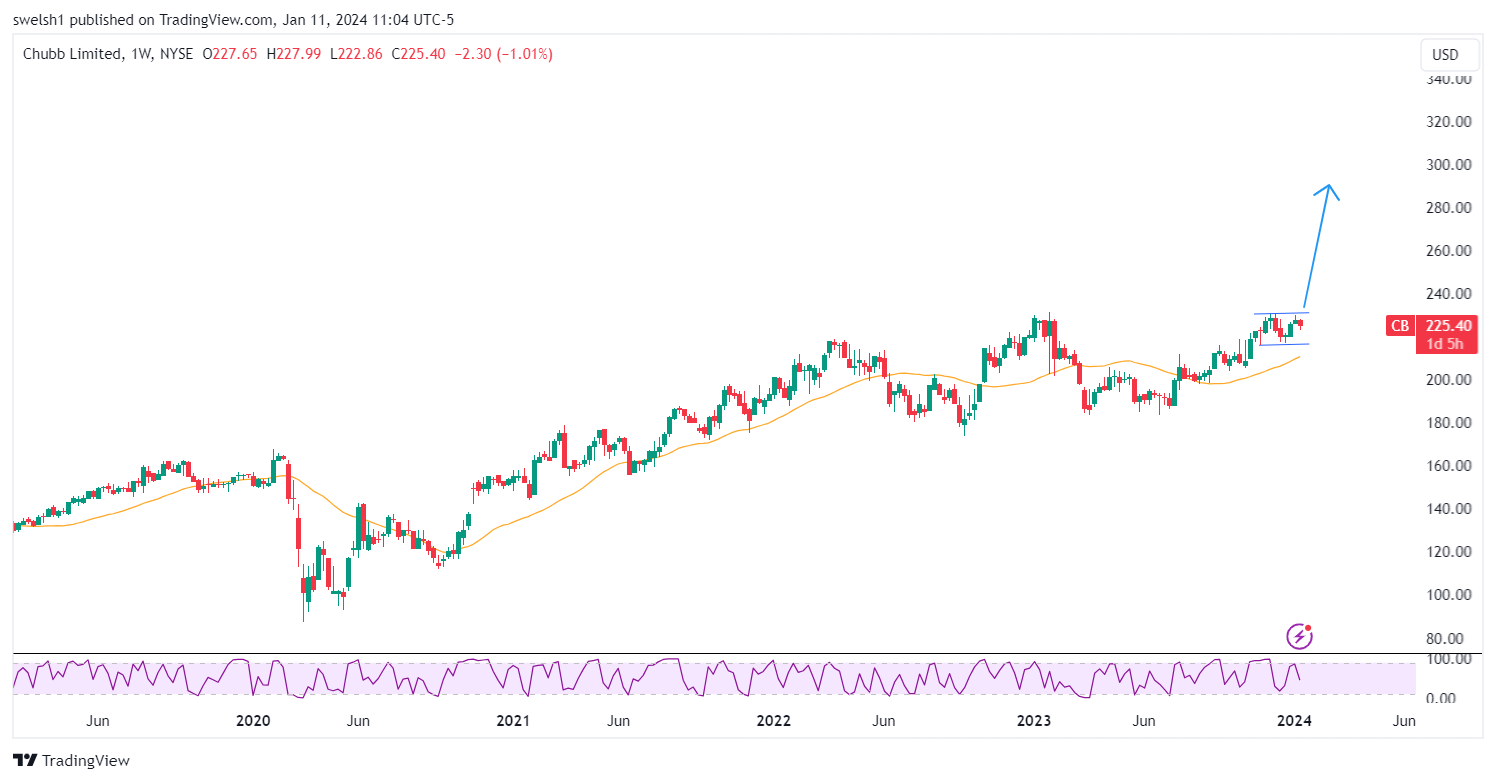Click the change value −2.30 (−1.01%)

point(503,54)
